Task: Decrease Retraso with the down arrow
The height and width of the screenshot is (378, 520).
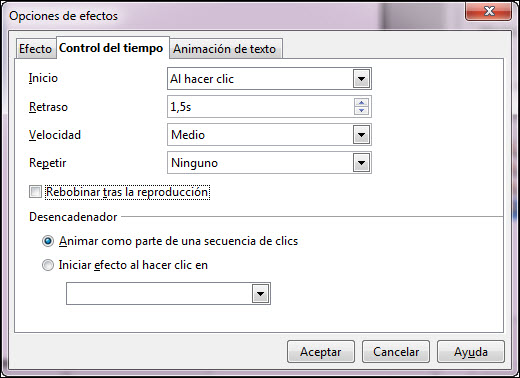Action: coord(361,111)
